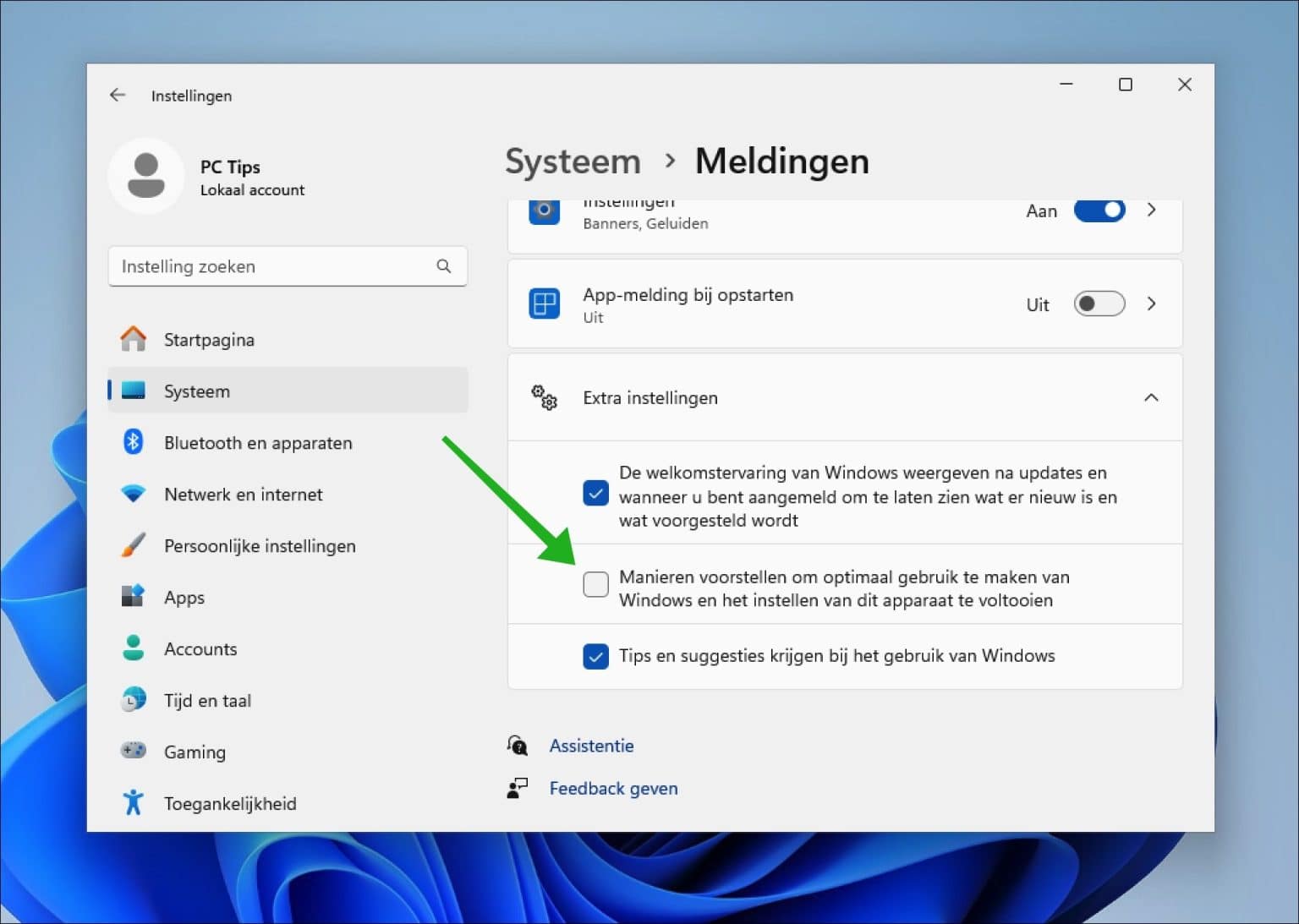Open Tijd en taal via its clock icon
The image size is (1299, 924).
point(133,700)
